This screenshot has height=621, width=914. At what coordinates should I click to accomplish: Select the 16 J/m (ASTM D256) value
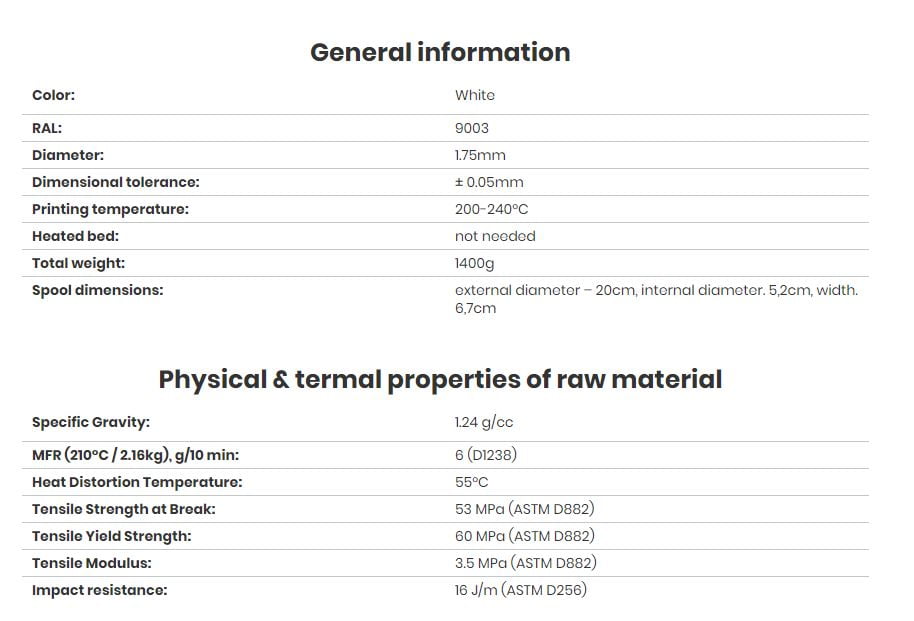coord(520,590)
